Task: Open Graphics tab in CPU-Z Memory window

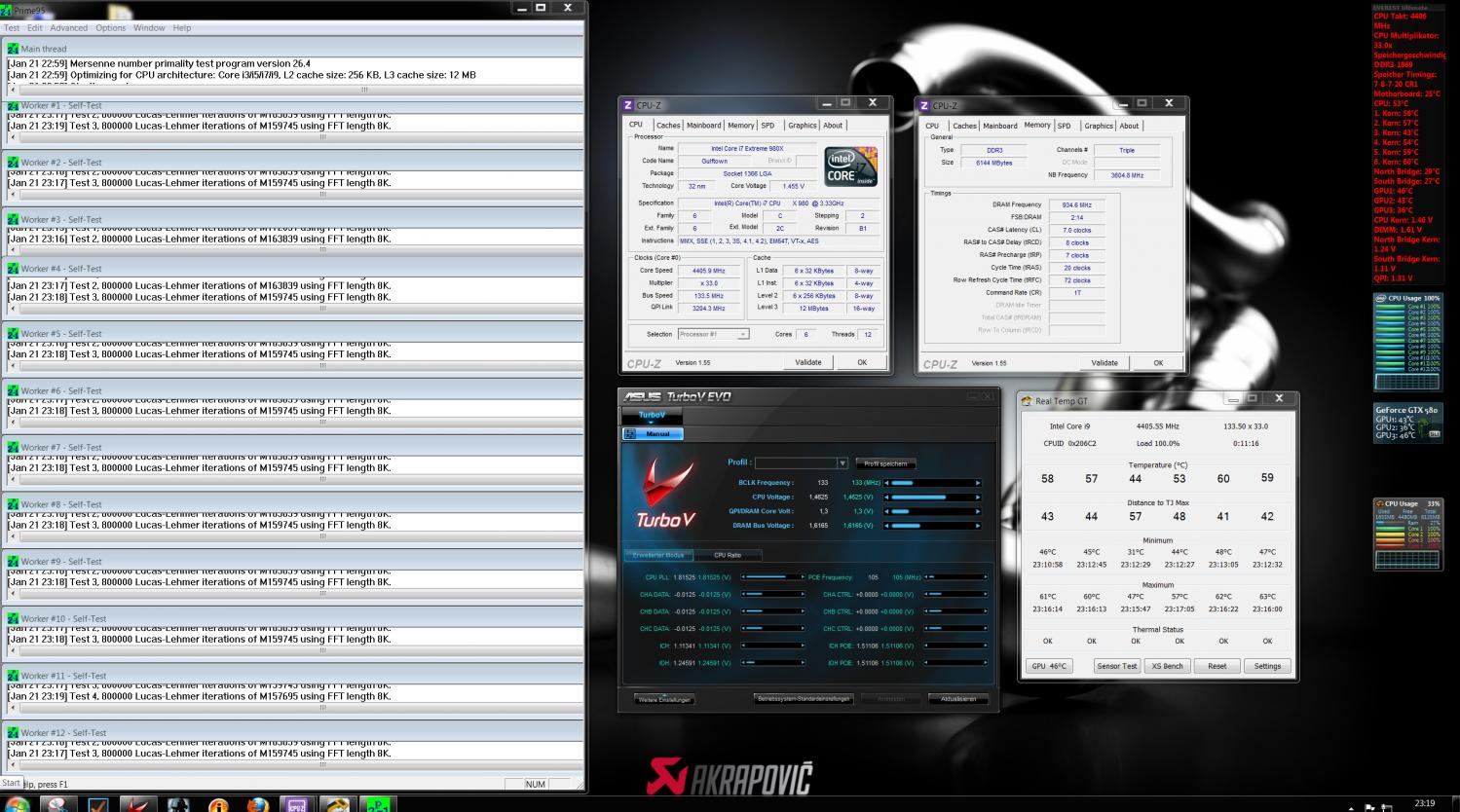Action: (x=1099, y=126)
